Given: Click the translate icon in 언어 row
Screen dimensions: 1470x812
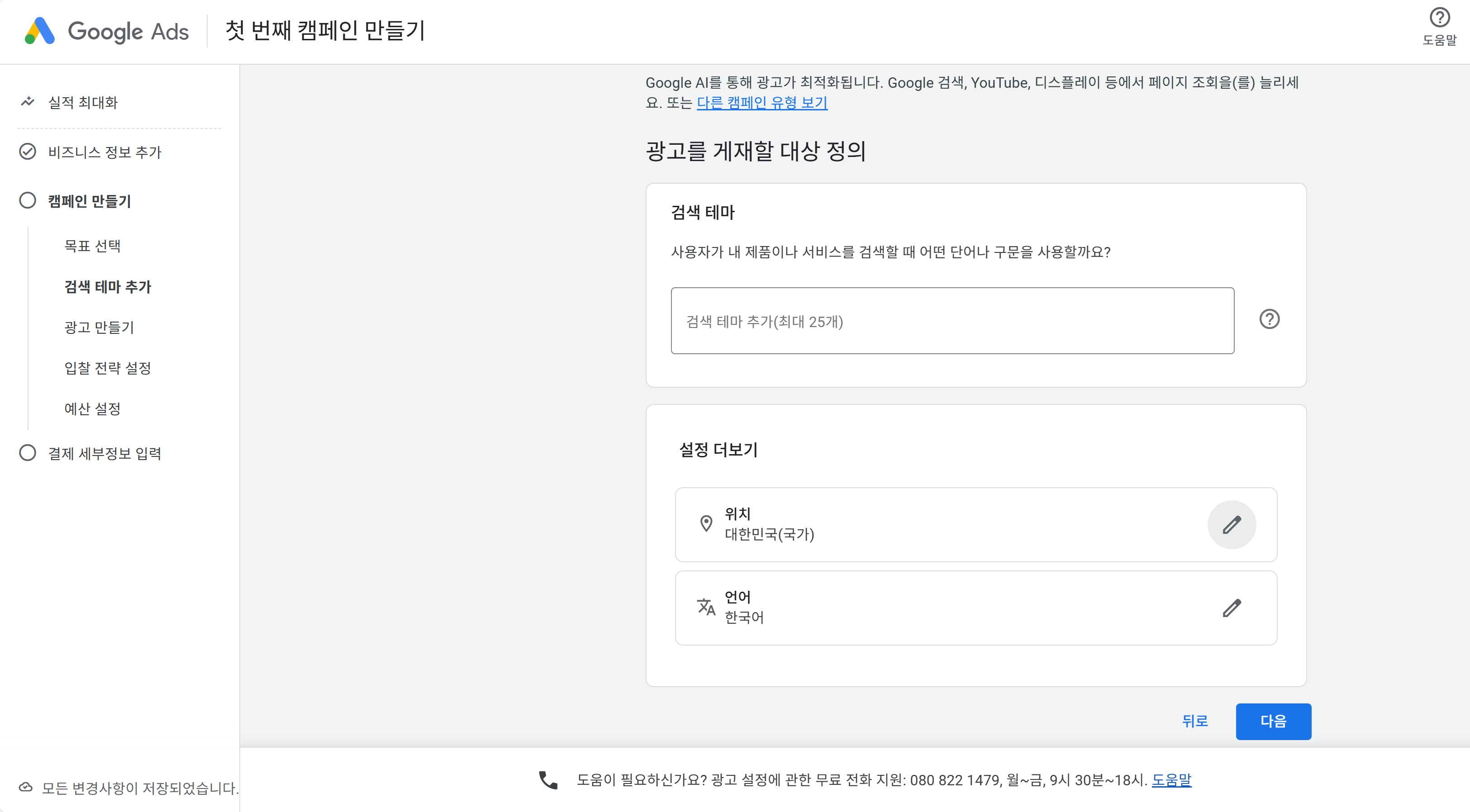Looking at the screenshot, I should [706, 607].
